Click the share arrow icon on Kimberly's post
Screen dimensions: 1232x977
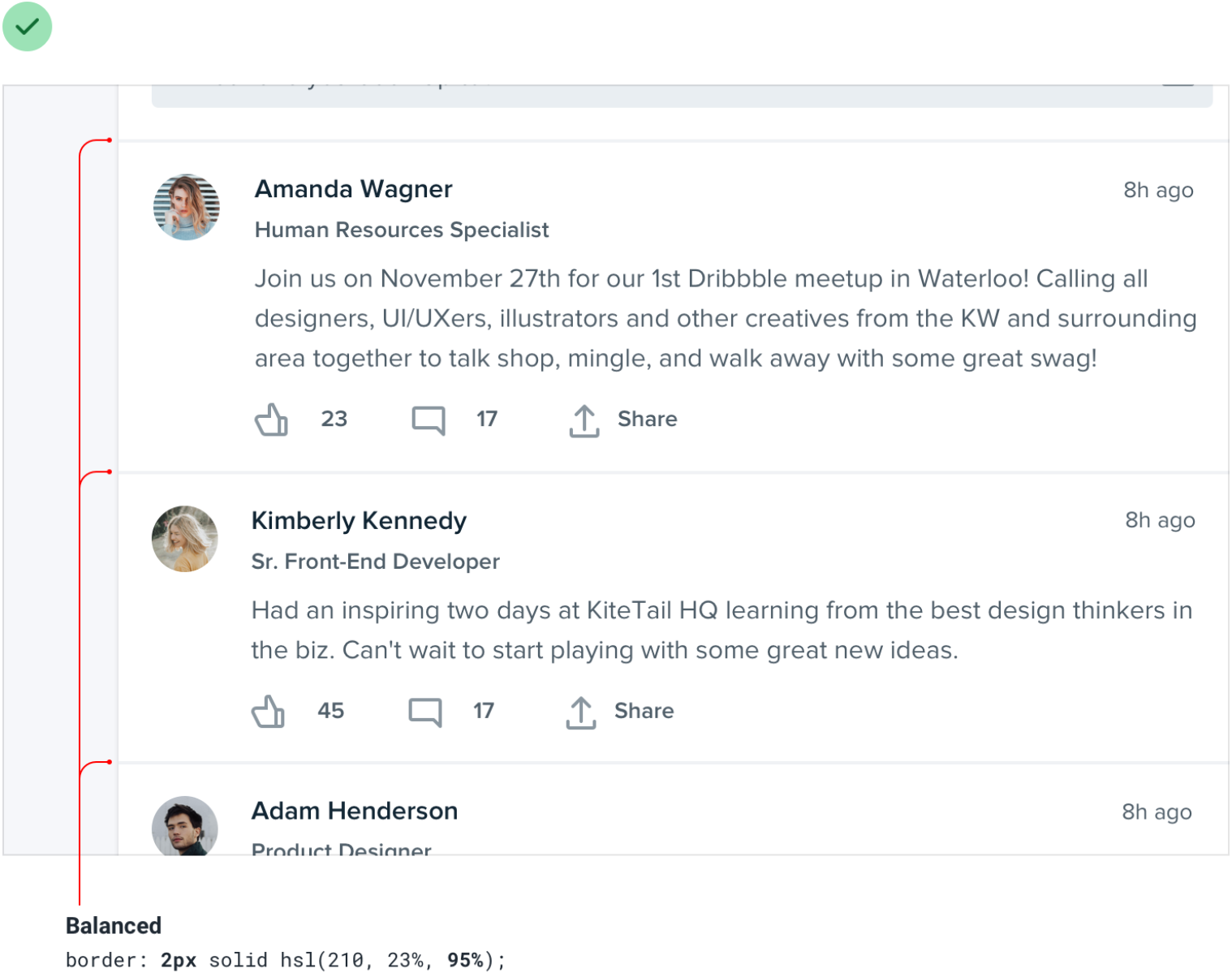[580, 712]
